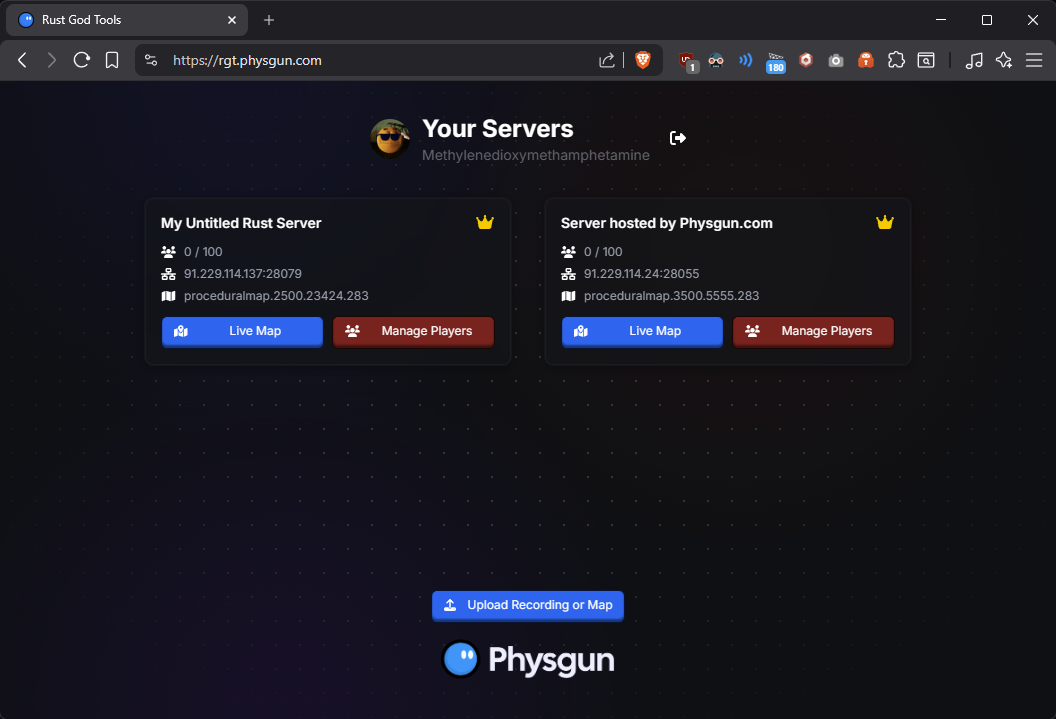The height and width of the screenshot is (719, 1056).
Task: Click the logout icon beside Your Servers
Action: tap(678, 138)
